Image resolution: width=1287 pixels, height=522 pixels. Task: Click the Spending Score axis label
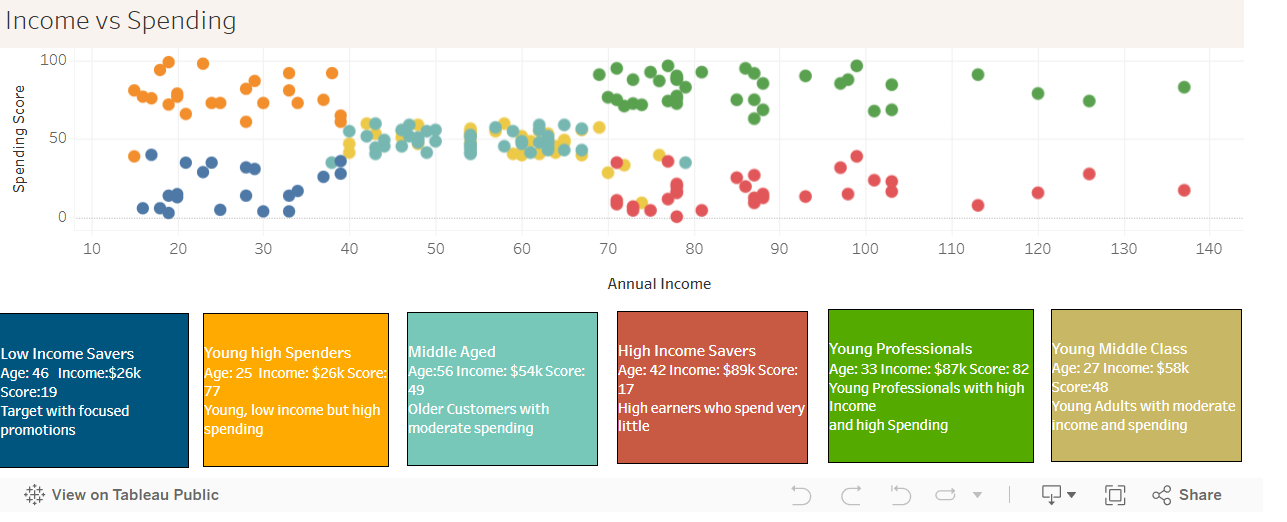point(19,138)
